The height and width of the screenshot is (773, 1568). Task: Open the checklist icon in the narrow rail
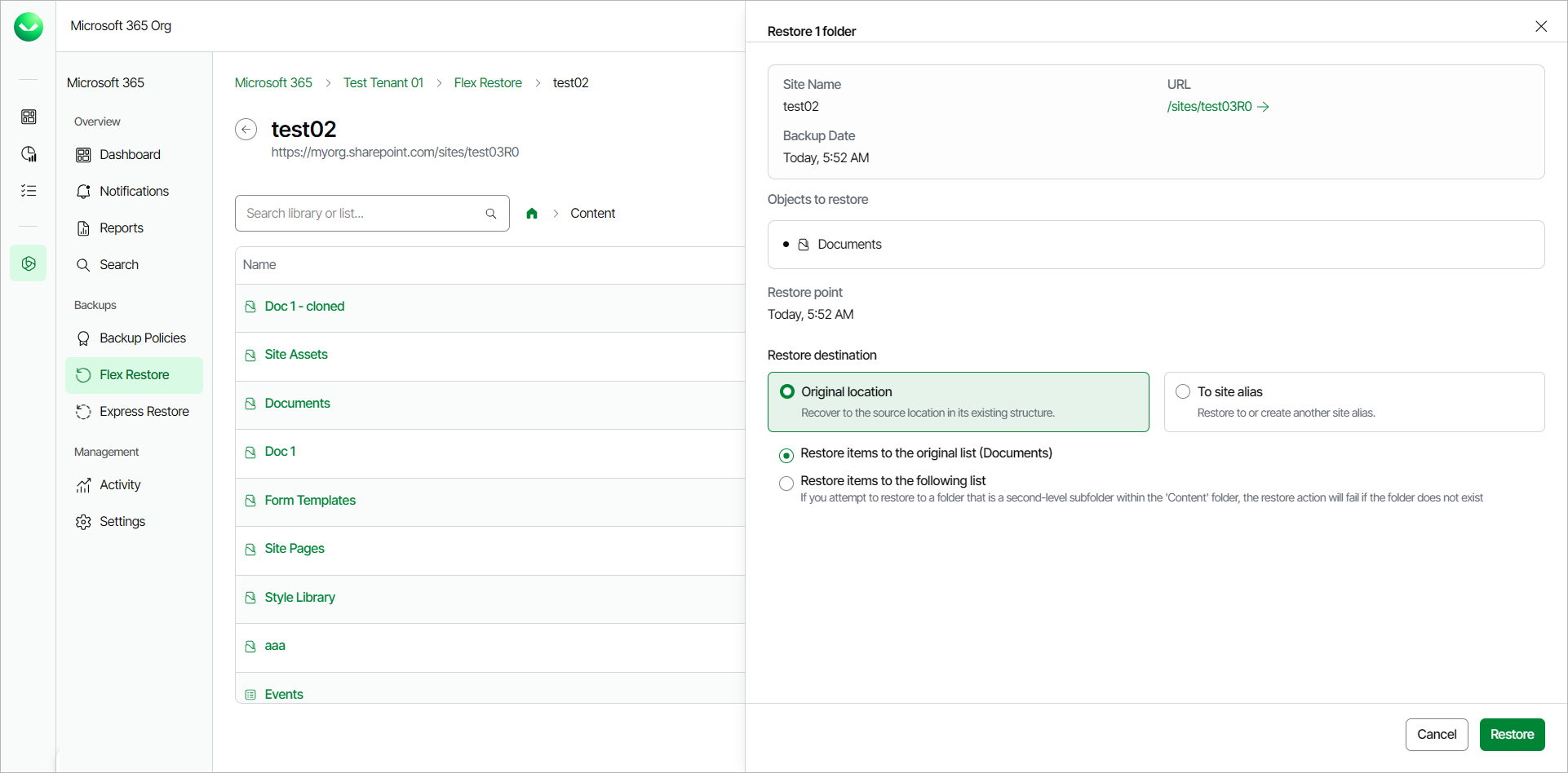(x=29, y=190)
